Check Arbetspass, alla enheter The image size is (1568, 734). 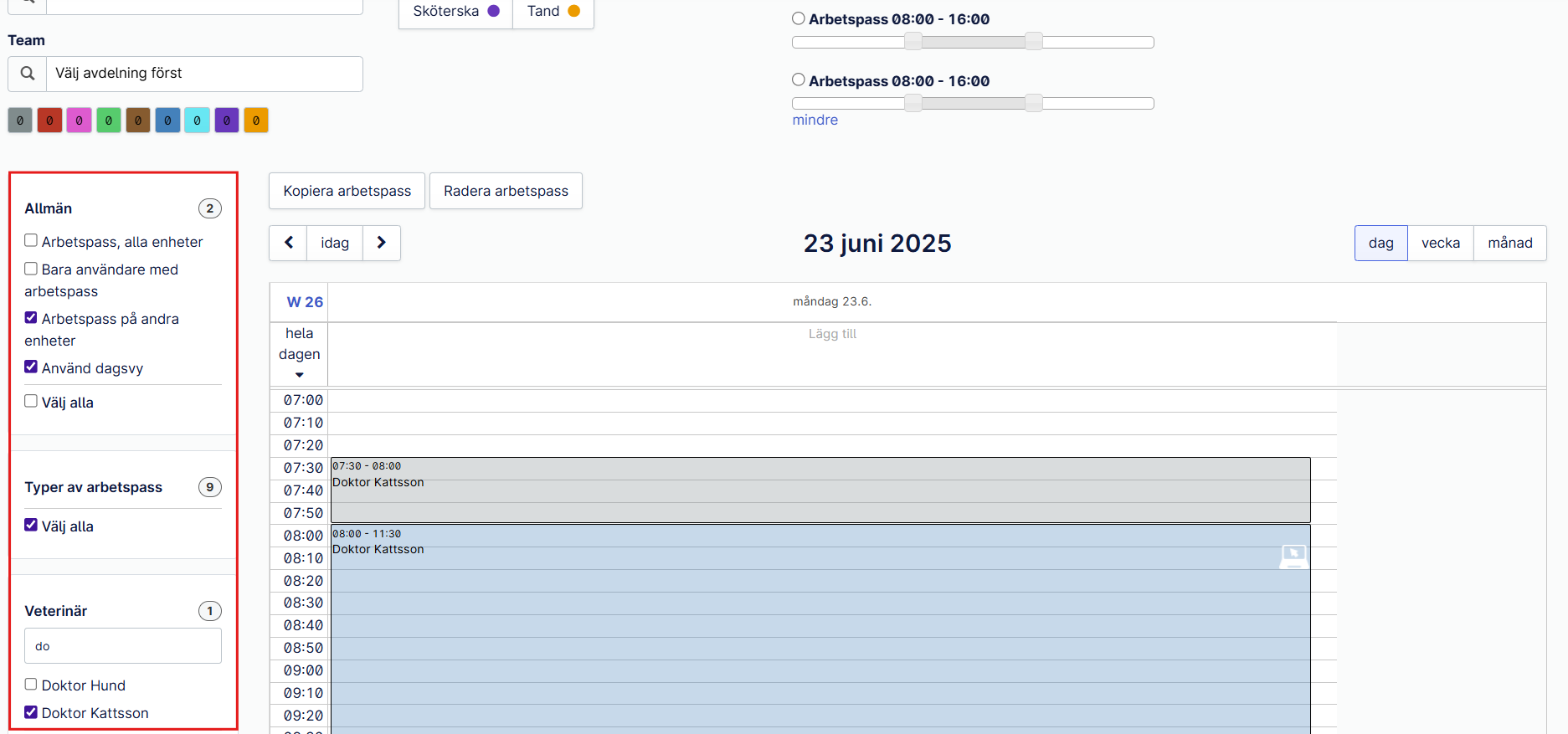click(31, 241)
